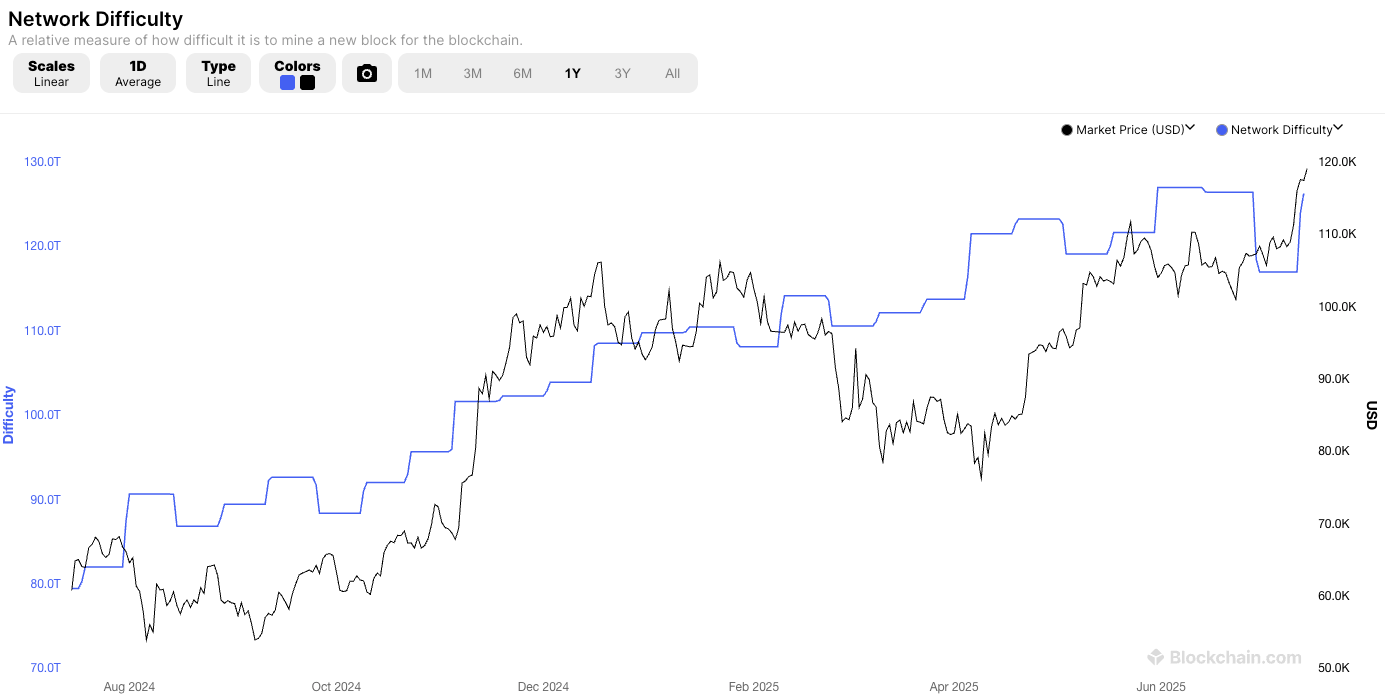
Task: Click the 1D Average interval control
Action: (138, 72)
